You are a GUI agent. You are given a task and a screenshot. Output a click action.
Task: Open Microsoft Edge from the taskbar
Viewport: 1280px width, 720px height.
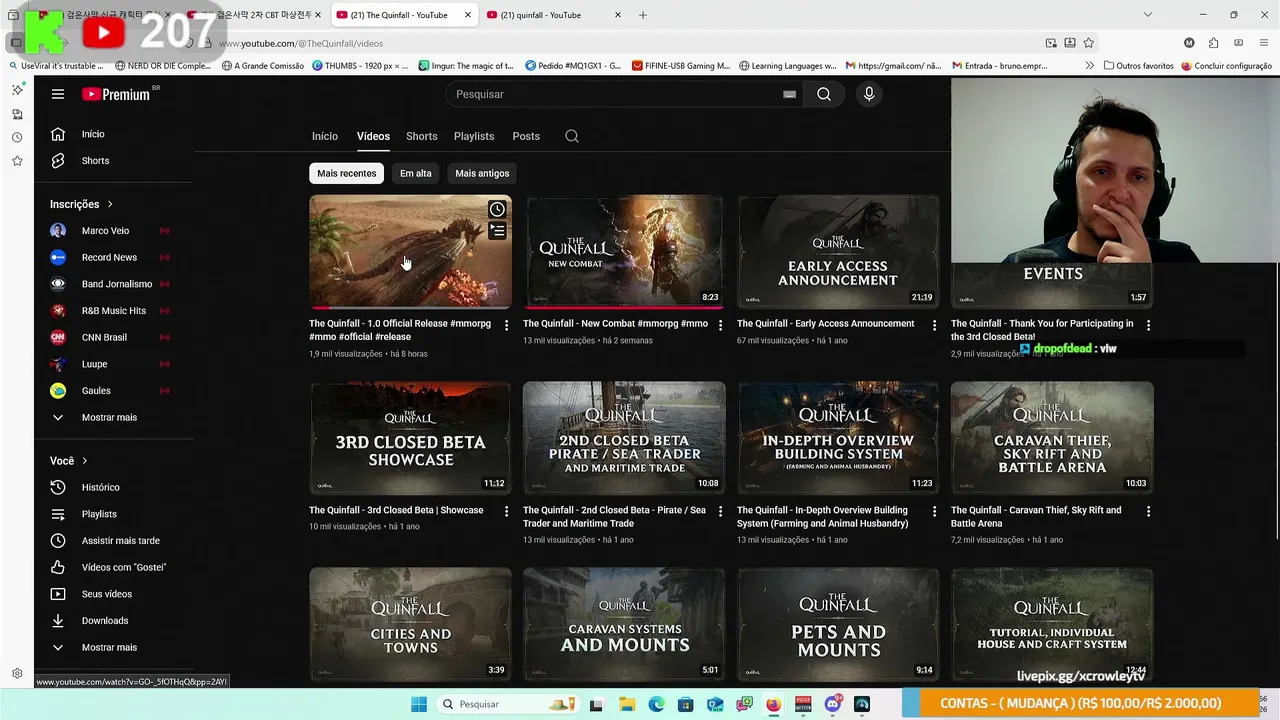pyautogui.click(x=656, y=704)
